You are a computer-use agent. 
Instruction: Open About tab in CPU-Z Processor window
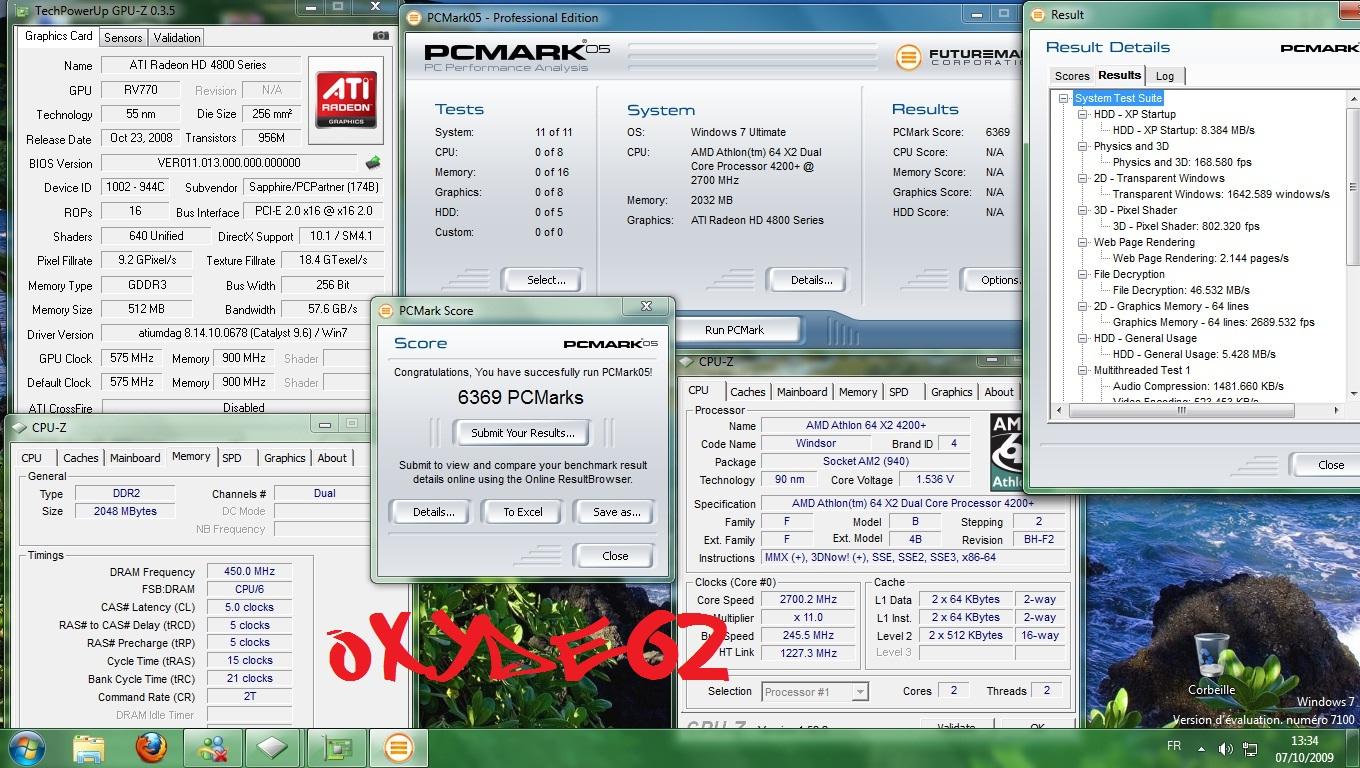tap(998, 392)
